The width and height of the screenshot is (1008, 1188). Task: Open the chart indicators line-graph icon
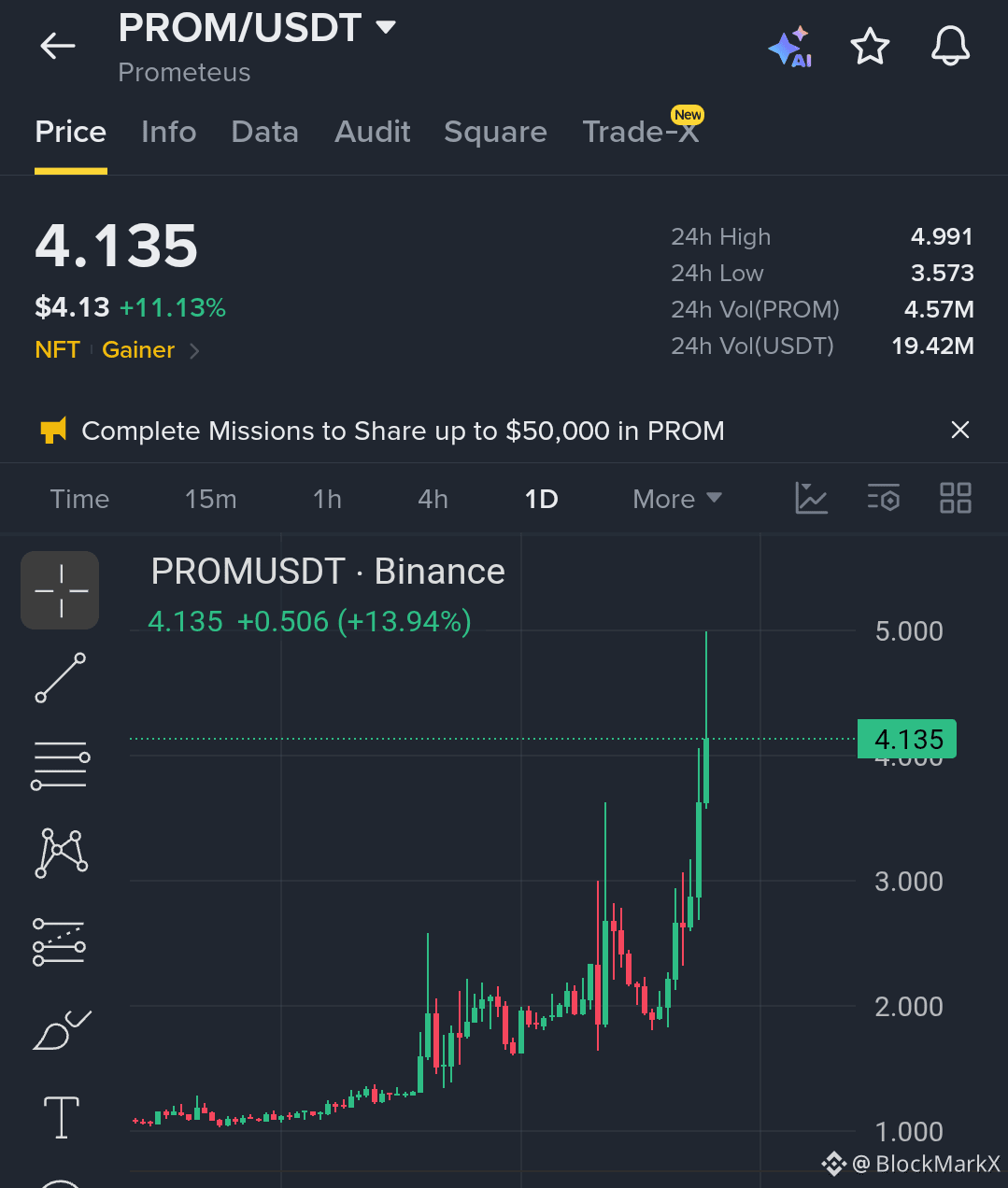coord(811,498)
